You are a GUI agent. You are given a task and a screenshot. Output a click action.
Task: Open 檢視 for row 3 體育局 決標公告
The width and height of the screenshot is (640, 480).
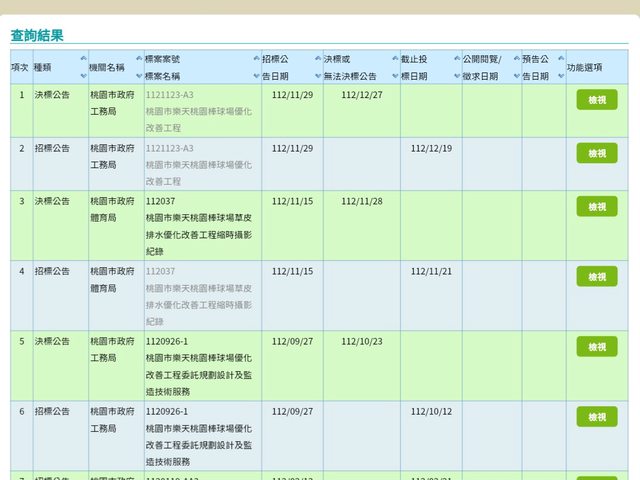596,206
